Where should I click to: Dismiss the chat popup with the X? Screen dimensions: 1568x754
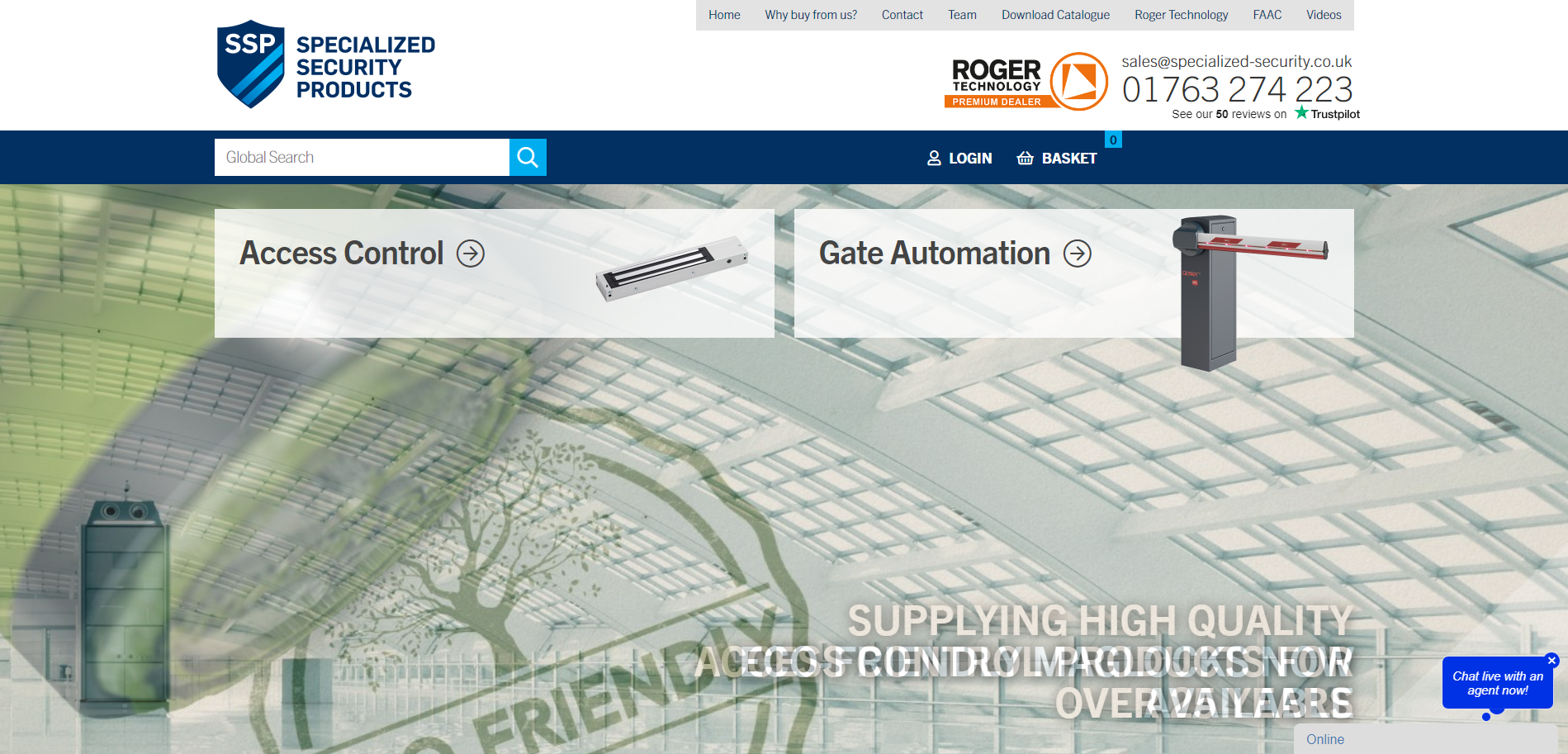(1551, 661)
